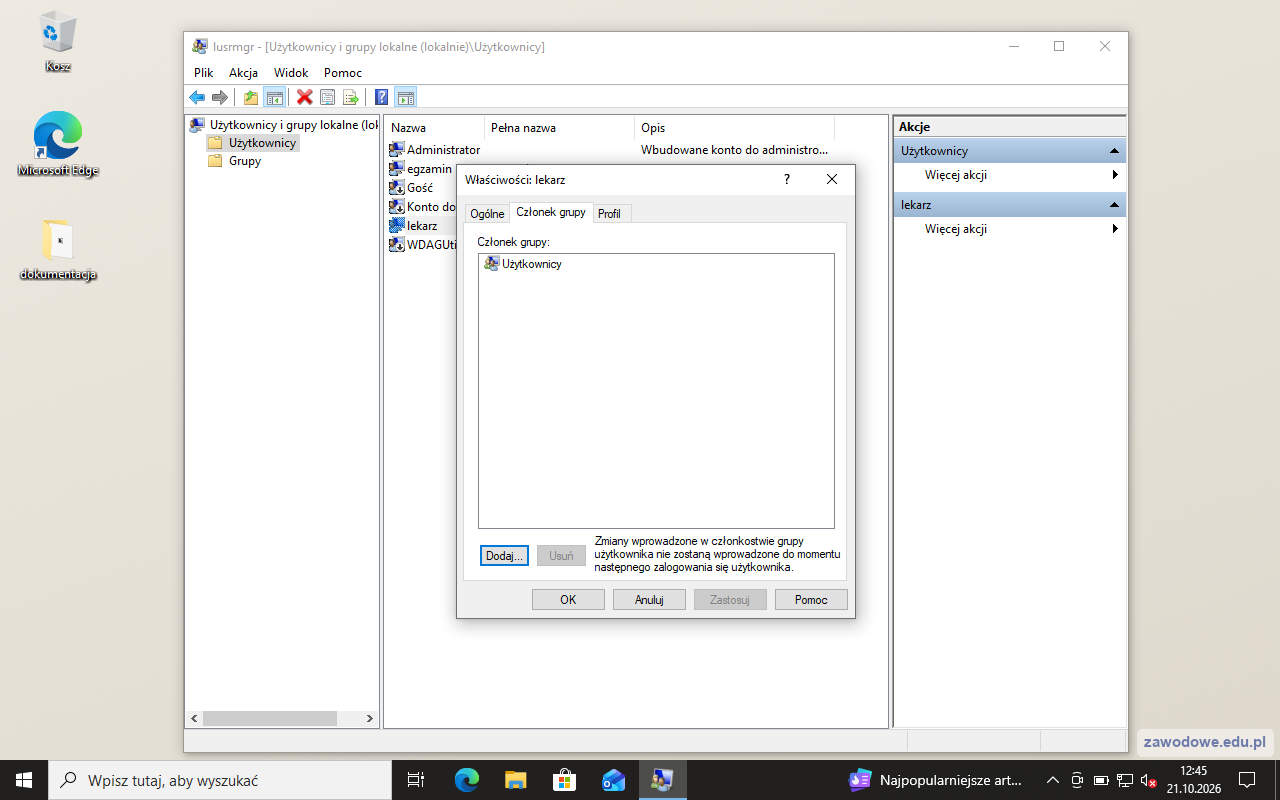Click the question-mark help button in dialog title
Viewport: 1280px width, 800px height.
click(x=787, y=180)
